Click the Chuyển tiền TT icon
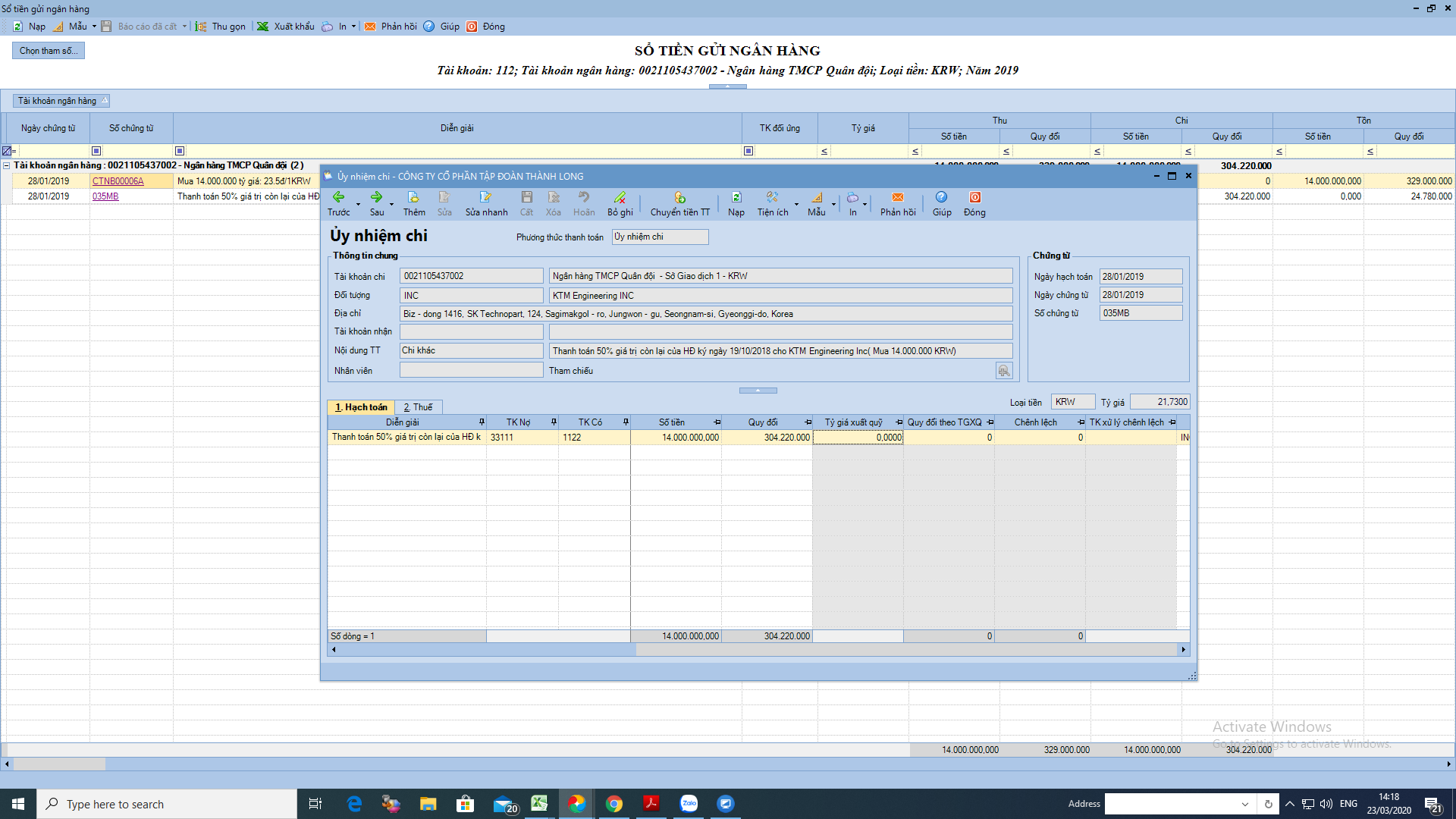 pos(679,197)
